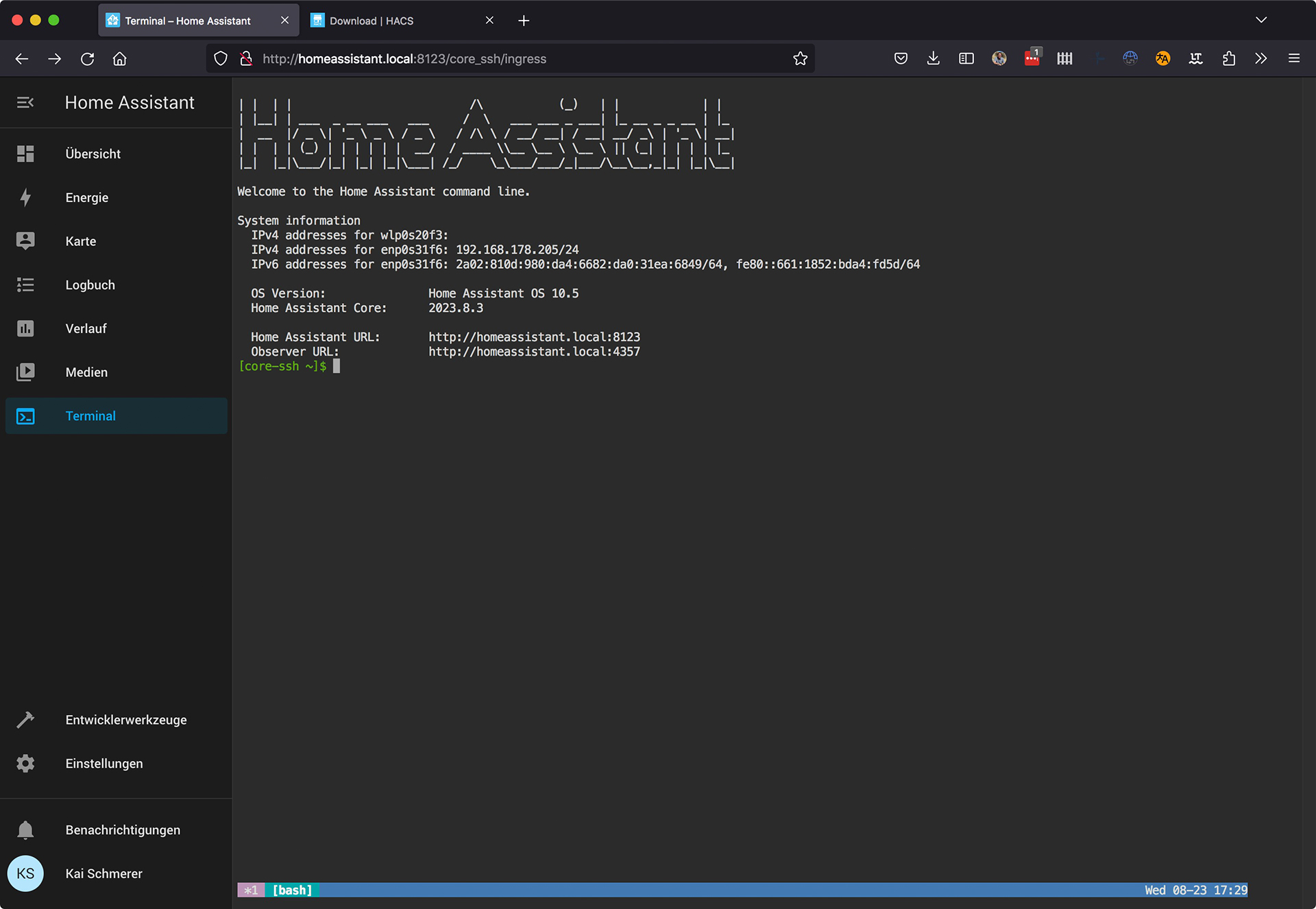The height and width of the screenshot is (909, 1316).
Task: Open the Logbuch panel
Action: pos(90,285)
